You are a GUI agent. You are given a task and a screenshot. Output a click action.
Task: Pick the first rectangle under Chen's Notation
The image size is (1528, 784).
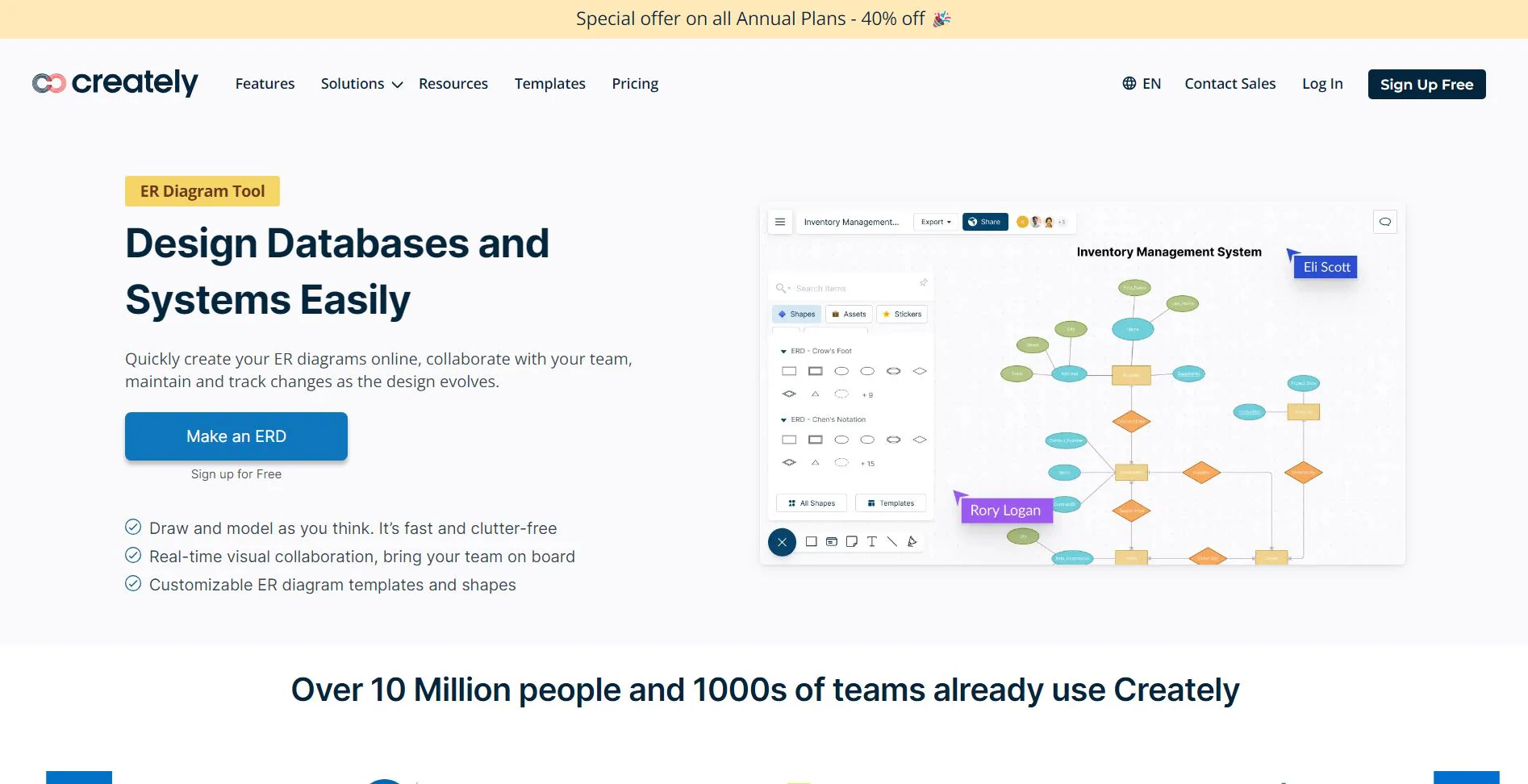(789, 440)
